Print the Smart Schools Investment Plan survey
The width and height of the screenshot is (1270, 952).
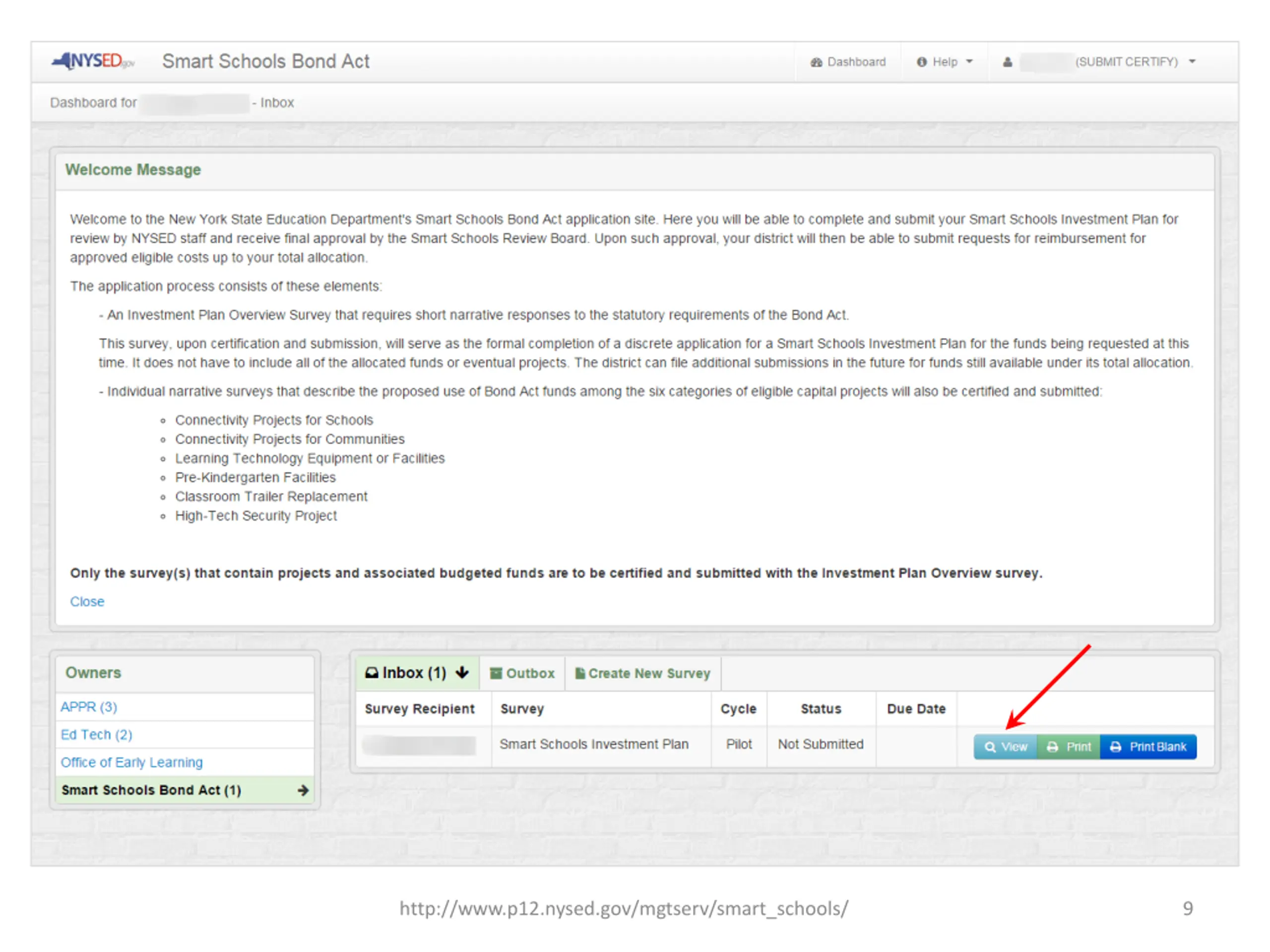[x=1069, y=747]
